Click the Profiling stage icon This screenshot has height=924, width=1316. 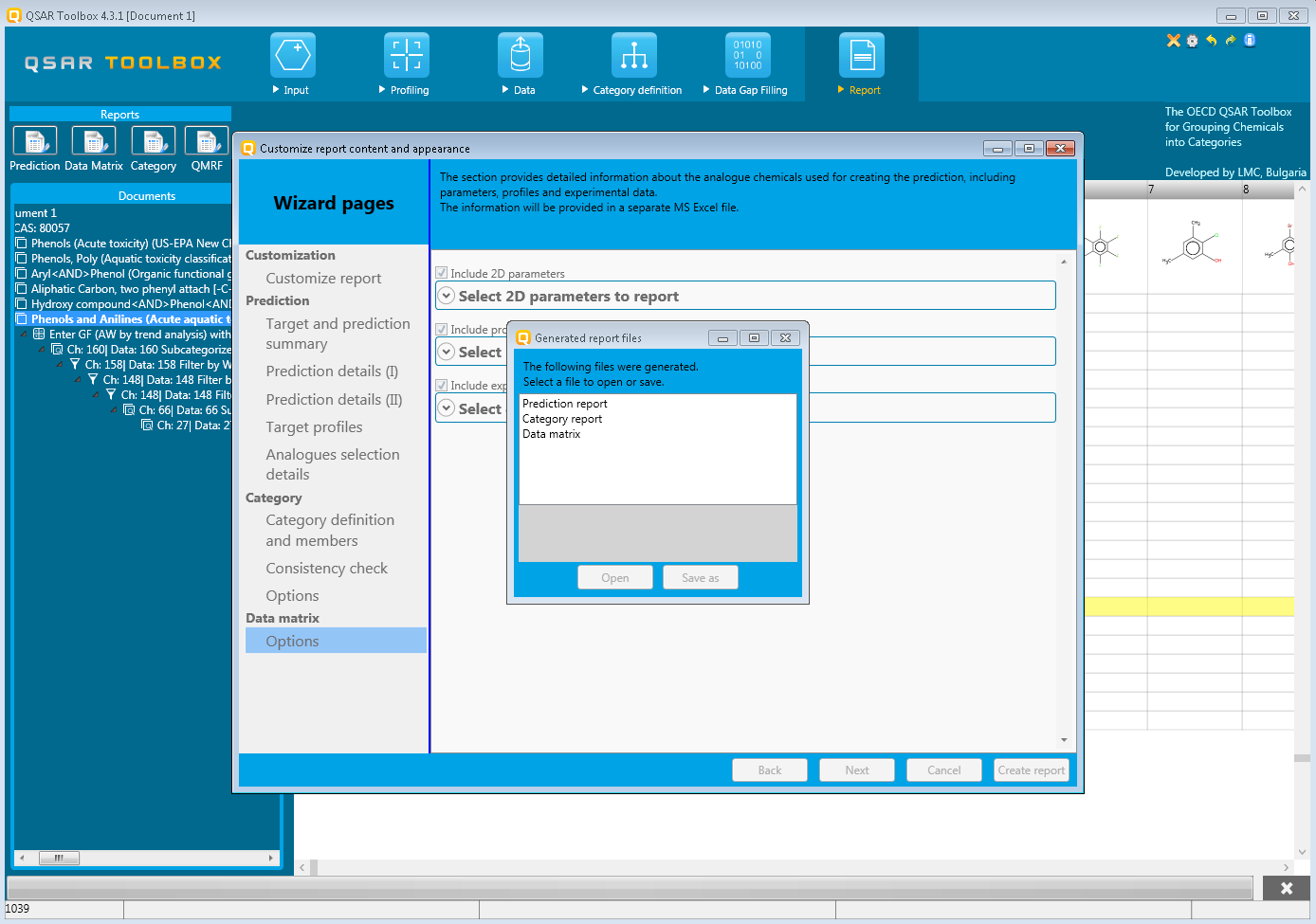[407, 56]
